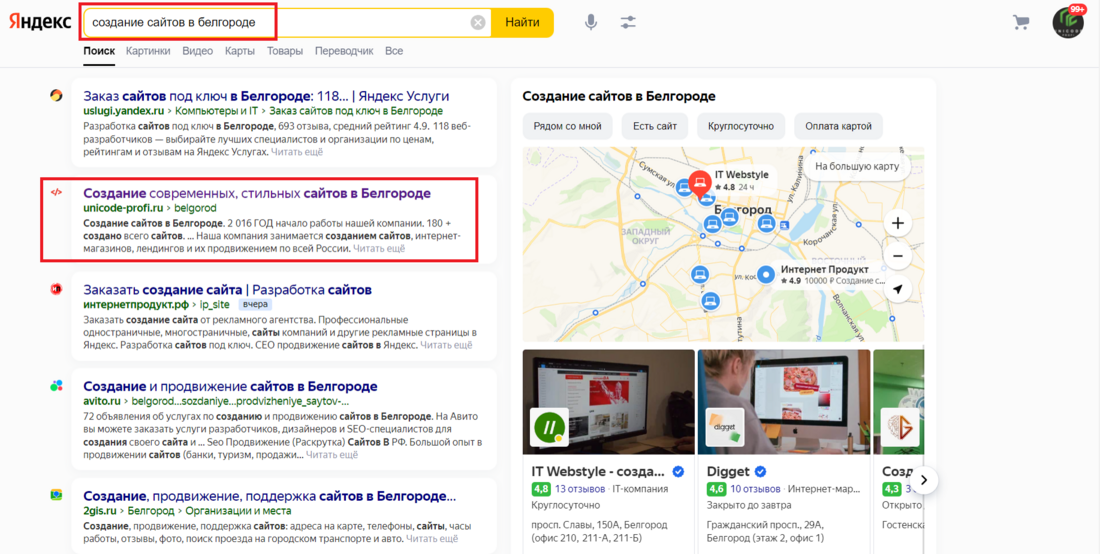
Task: Toggle the Круглосуточно filter
Action: coord(742,126)
